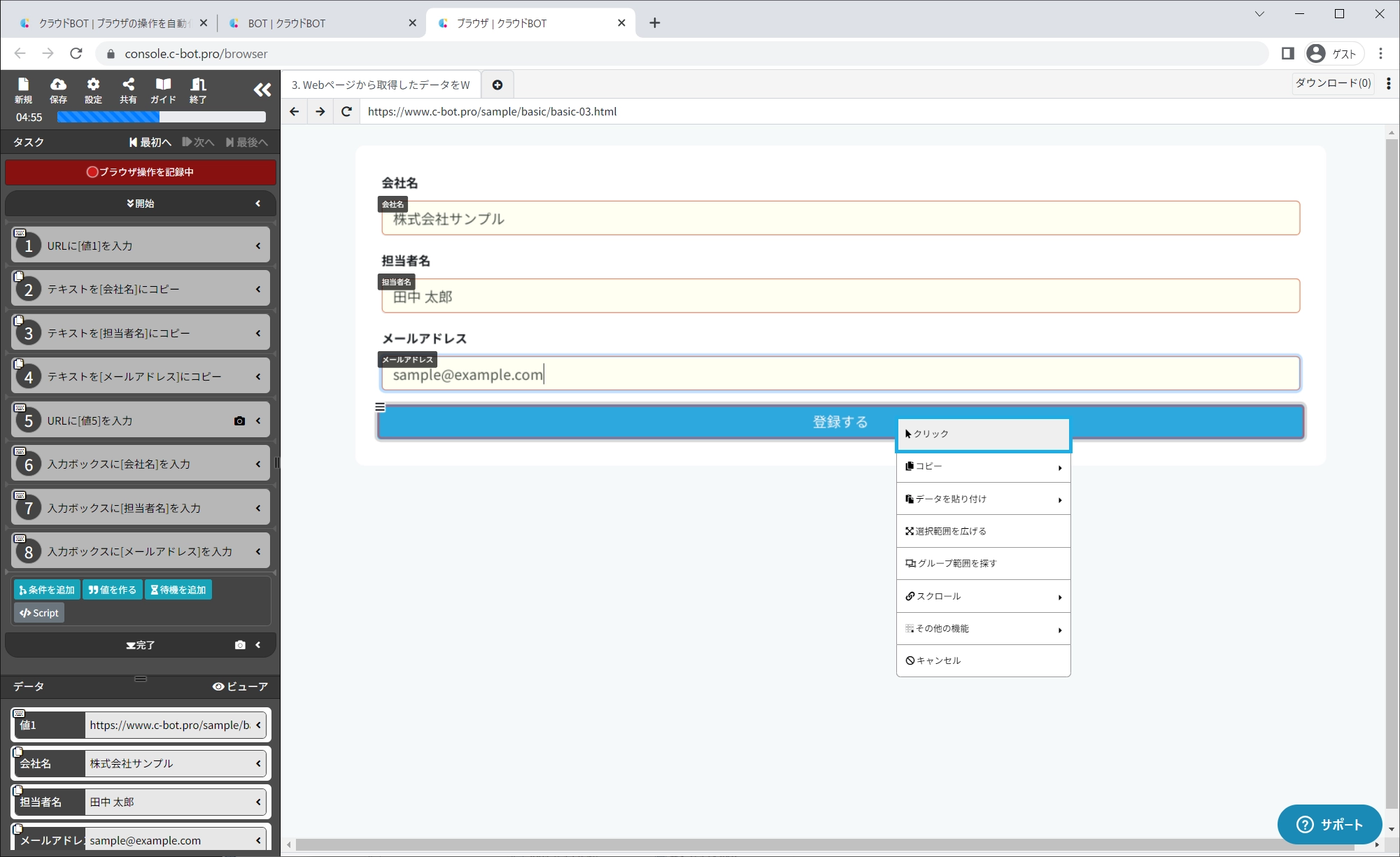Toggle the ビューア eye view
The image size is (1400, 857).
[x=240, y=686]
